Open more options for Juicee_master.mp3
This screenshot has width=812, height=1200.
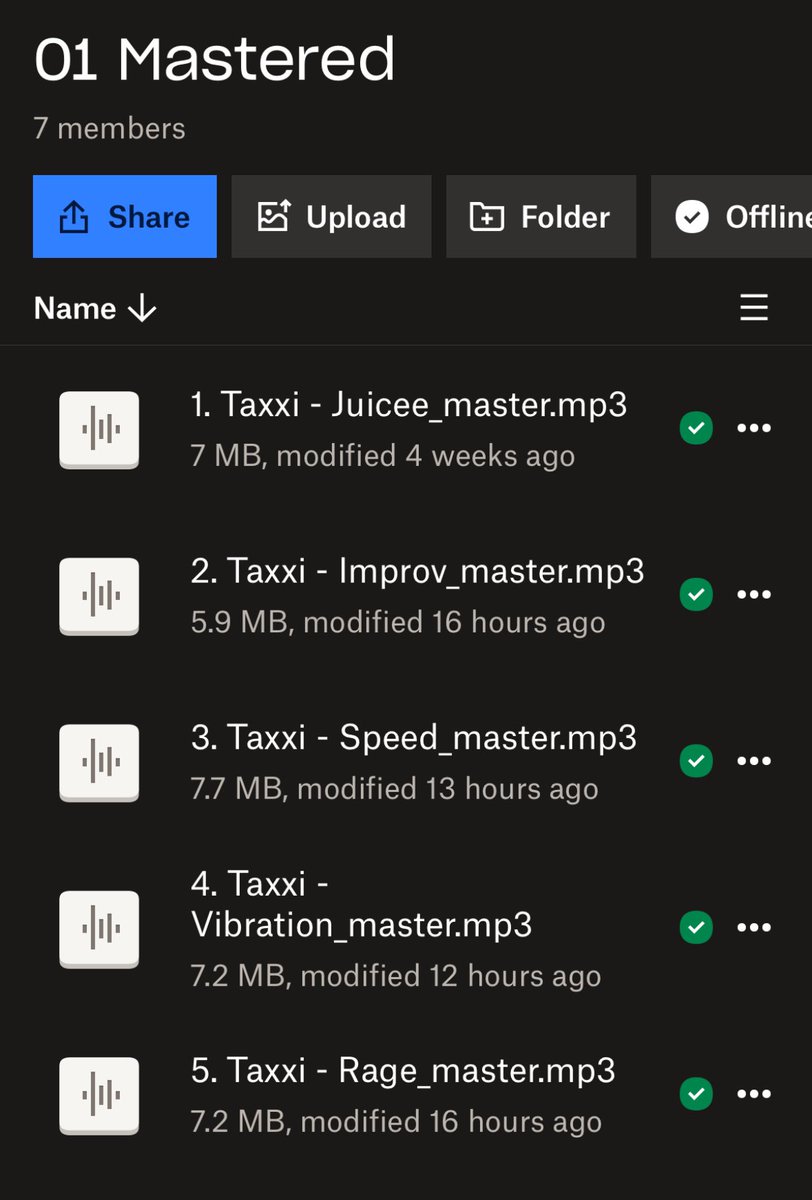click(x=754, y=429)
